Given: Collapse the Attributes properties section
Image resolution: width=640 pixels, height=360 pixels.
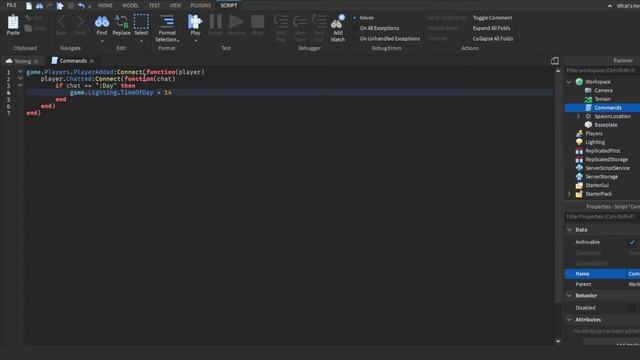Looking at the screenshot, I should 569,320.
